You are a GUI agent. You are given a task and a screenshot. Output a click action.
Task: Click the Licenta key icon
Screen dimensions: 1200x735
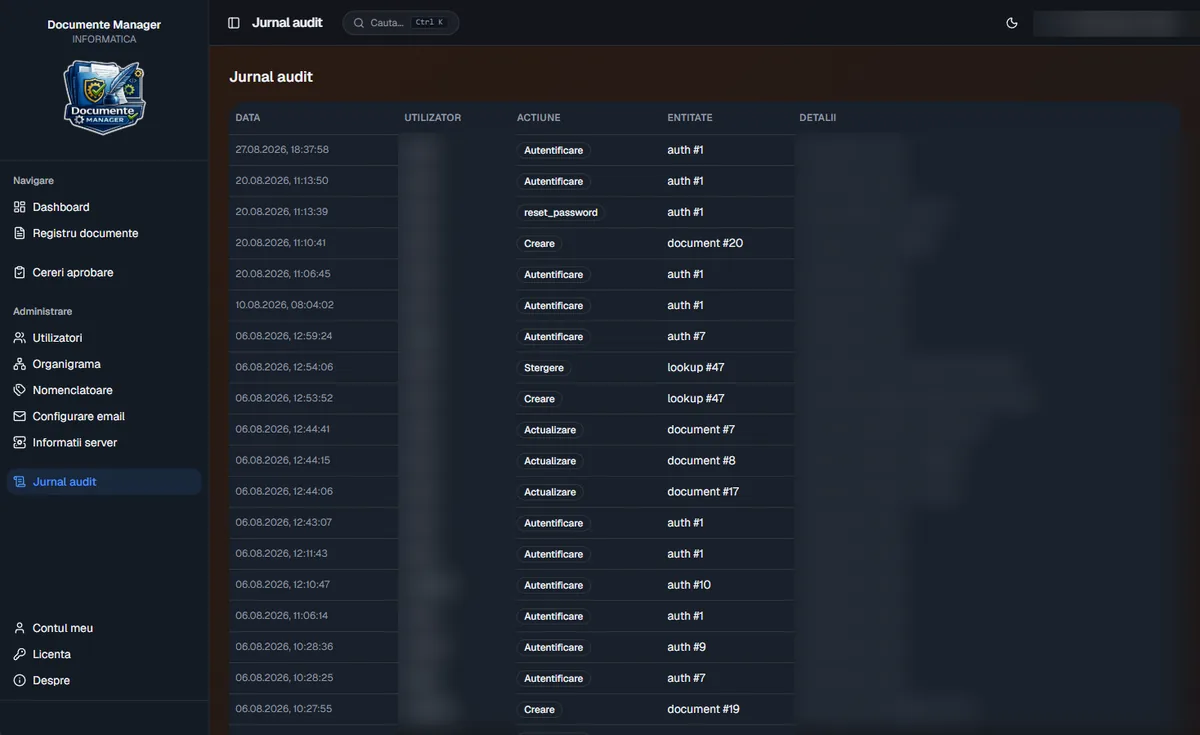tap(20, 654)
